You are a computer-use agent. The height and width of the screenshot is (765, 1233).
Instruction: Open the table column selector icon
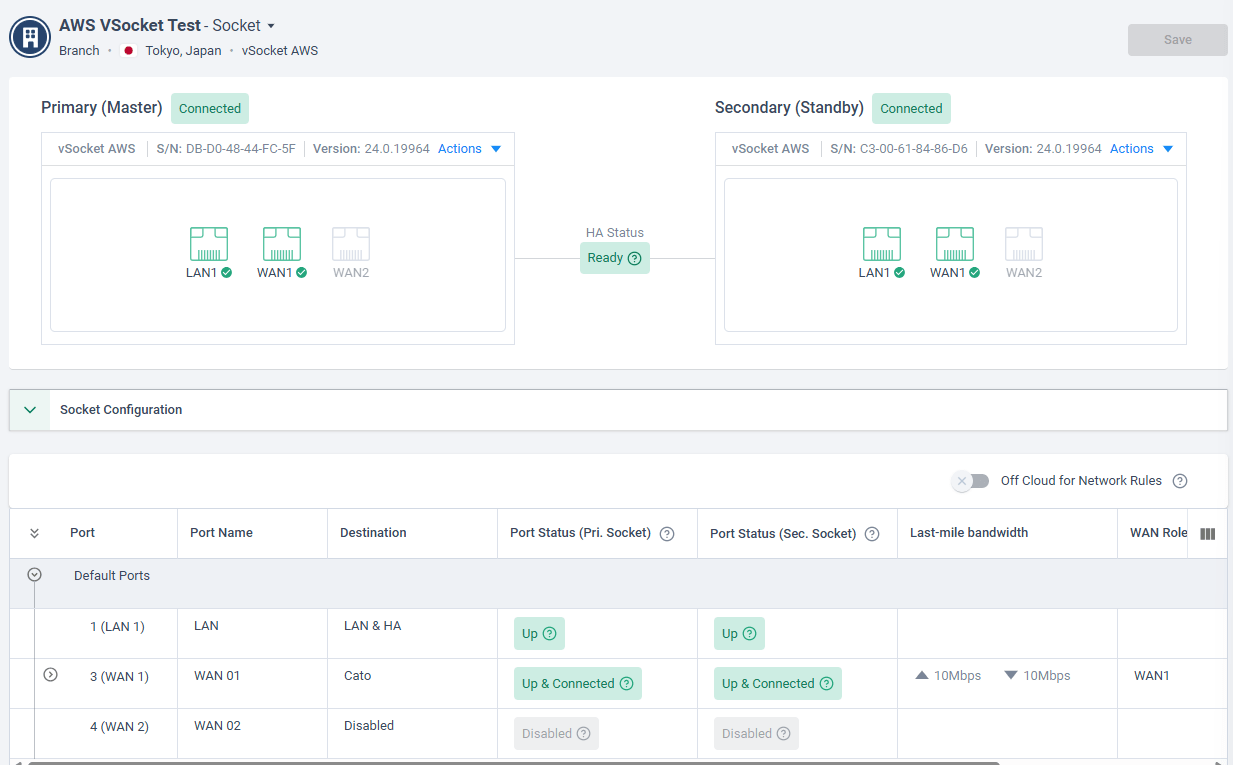[x=1207, y=534]
